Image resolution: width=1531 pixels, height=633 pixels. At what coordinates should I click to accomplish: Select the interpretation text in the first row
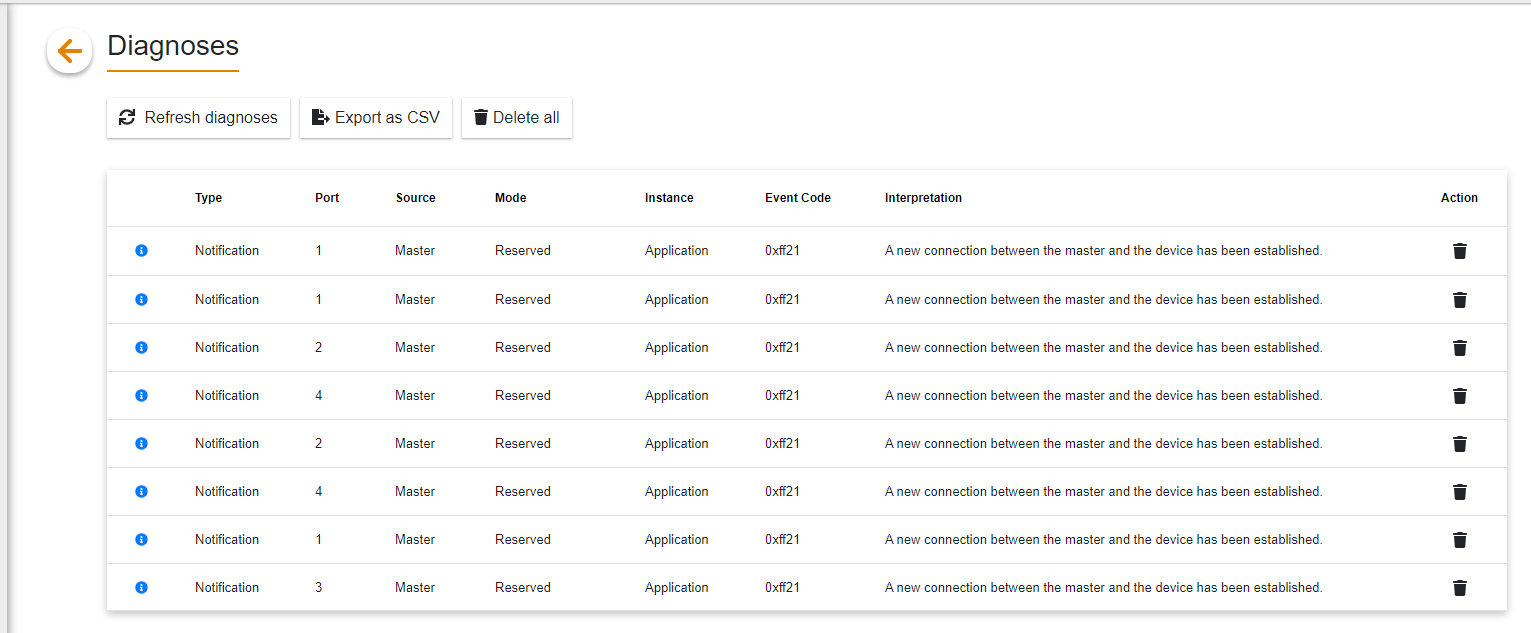[1104, 251]
